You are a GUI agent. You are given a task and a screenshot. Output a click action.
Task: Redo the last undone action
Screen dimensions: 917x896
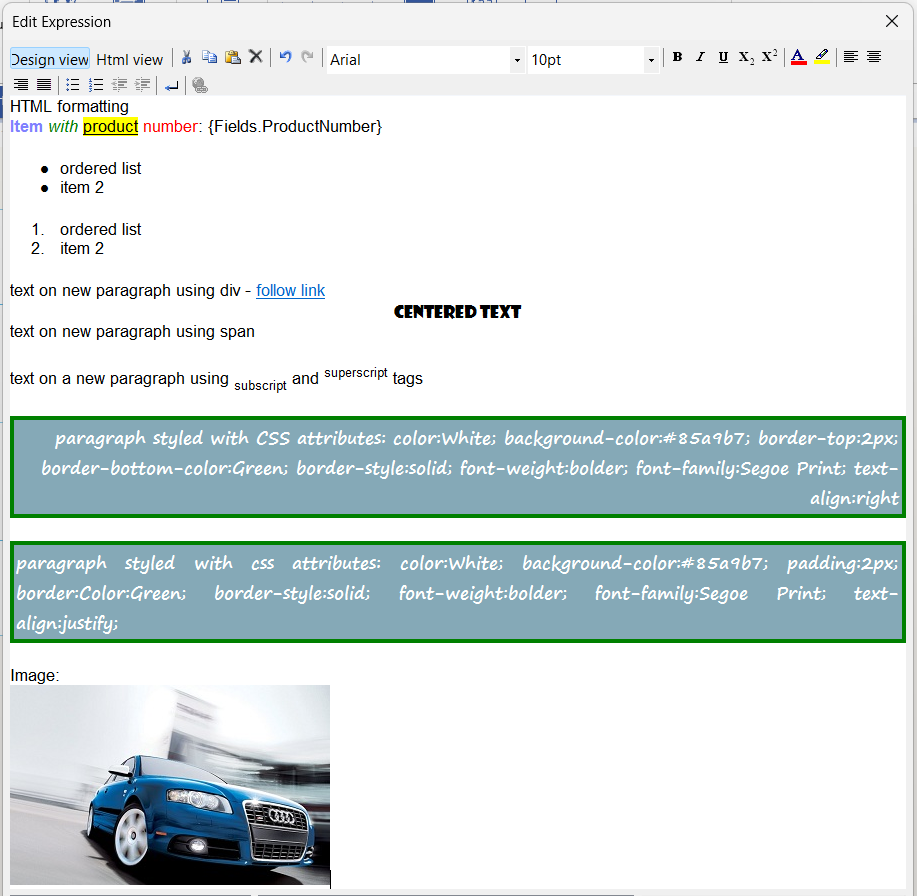pos(307,57)
